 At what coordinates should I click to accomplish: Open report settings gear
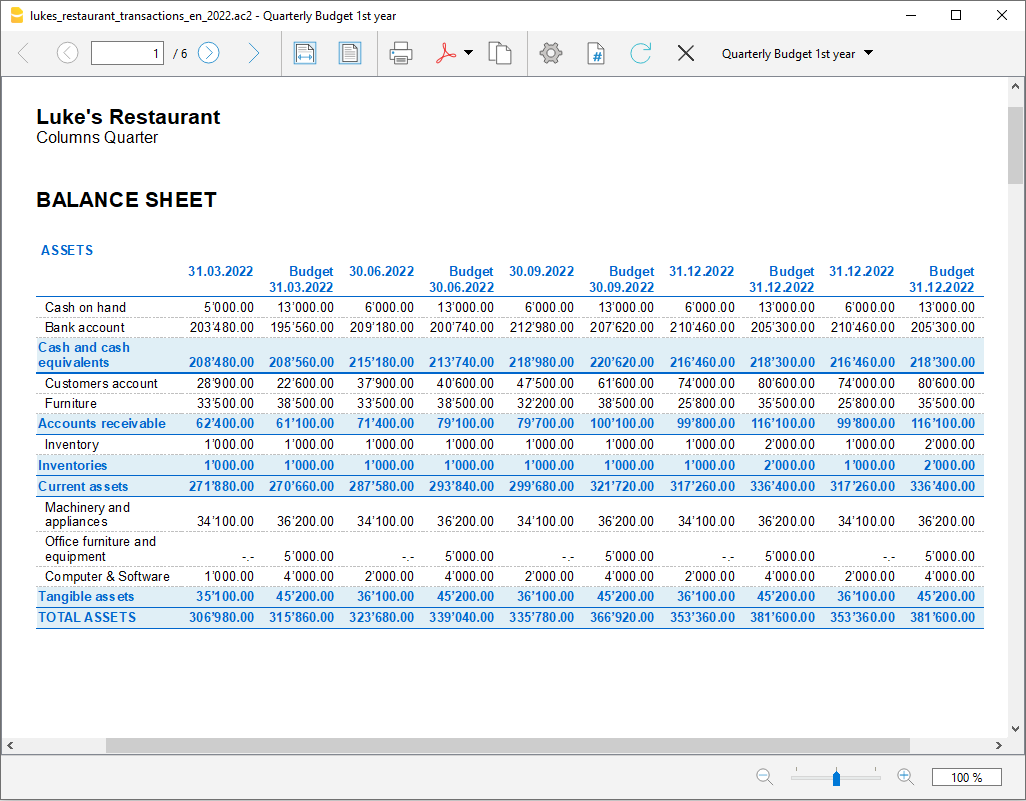tap(551, 53)
